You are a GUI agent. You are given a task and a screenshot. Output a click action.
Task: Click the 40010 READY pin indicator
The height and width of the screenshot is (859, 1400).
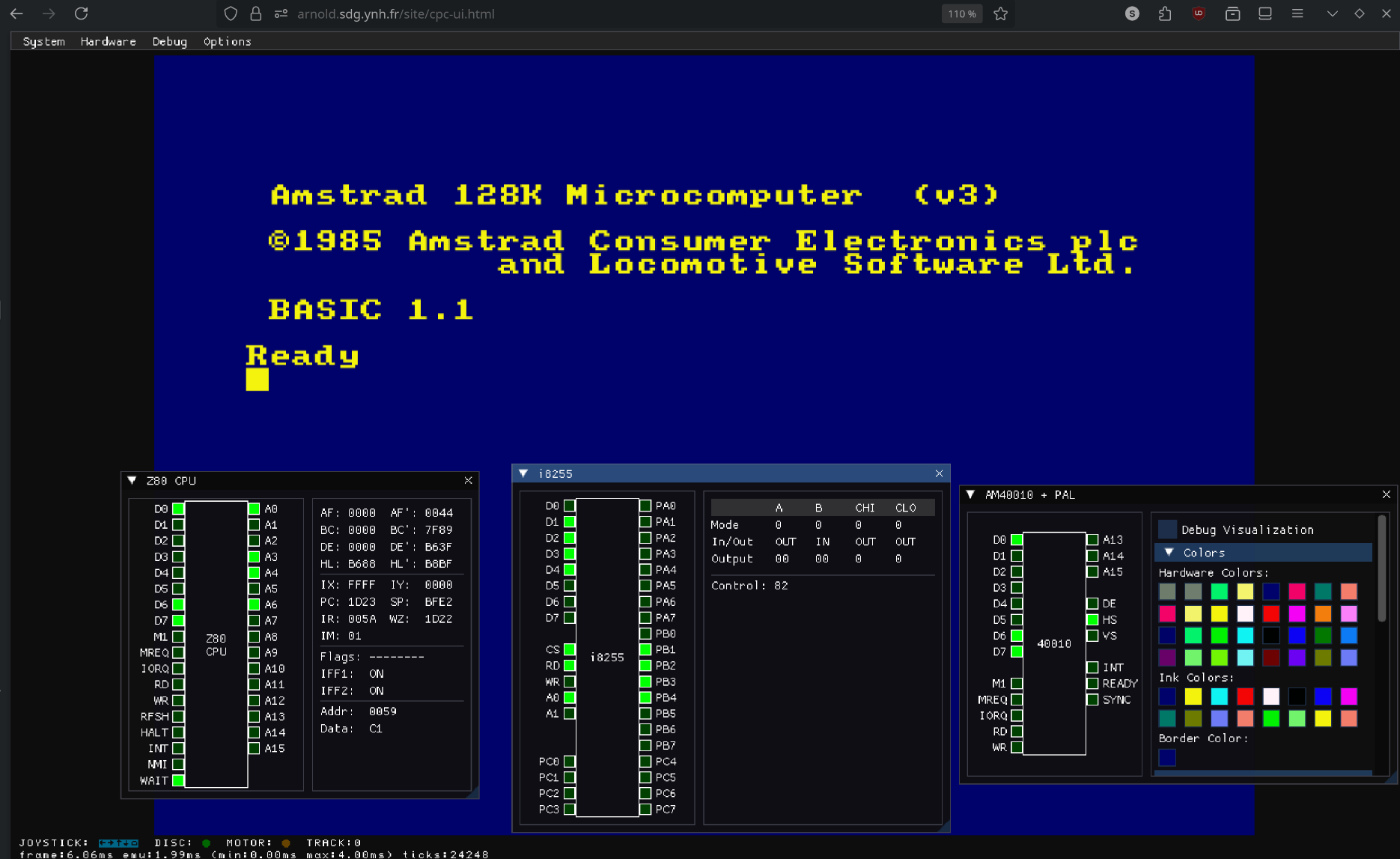pos(1093,683)
